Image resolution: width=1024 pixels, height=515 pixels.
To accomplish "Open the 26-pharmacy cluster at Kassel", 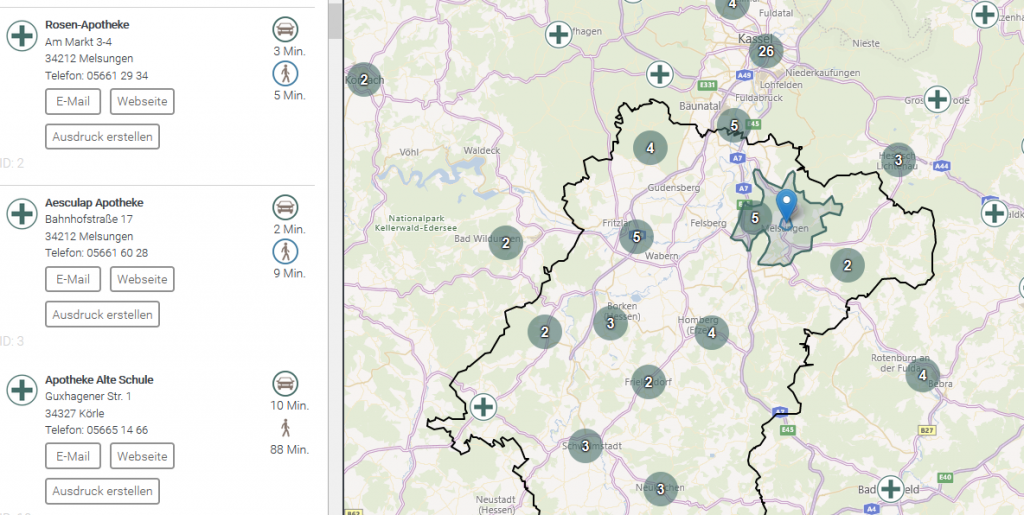I will coord(766,52).
